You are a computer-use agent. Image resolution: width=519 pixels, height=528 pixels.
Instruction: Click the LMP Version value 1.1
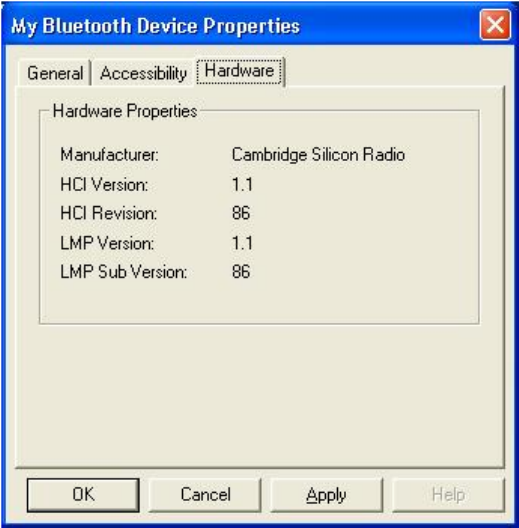coord(242,243)
